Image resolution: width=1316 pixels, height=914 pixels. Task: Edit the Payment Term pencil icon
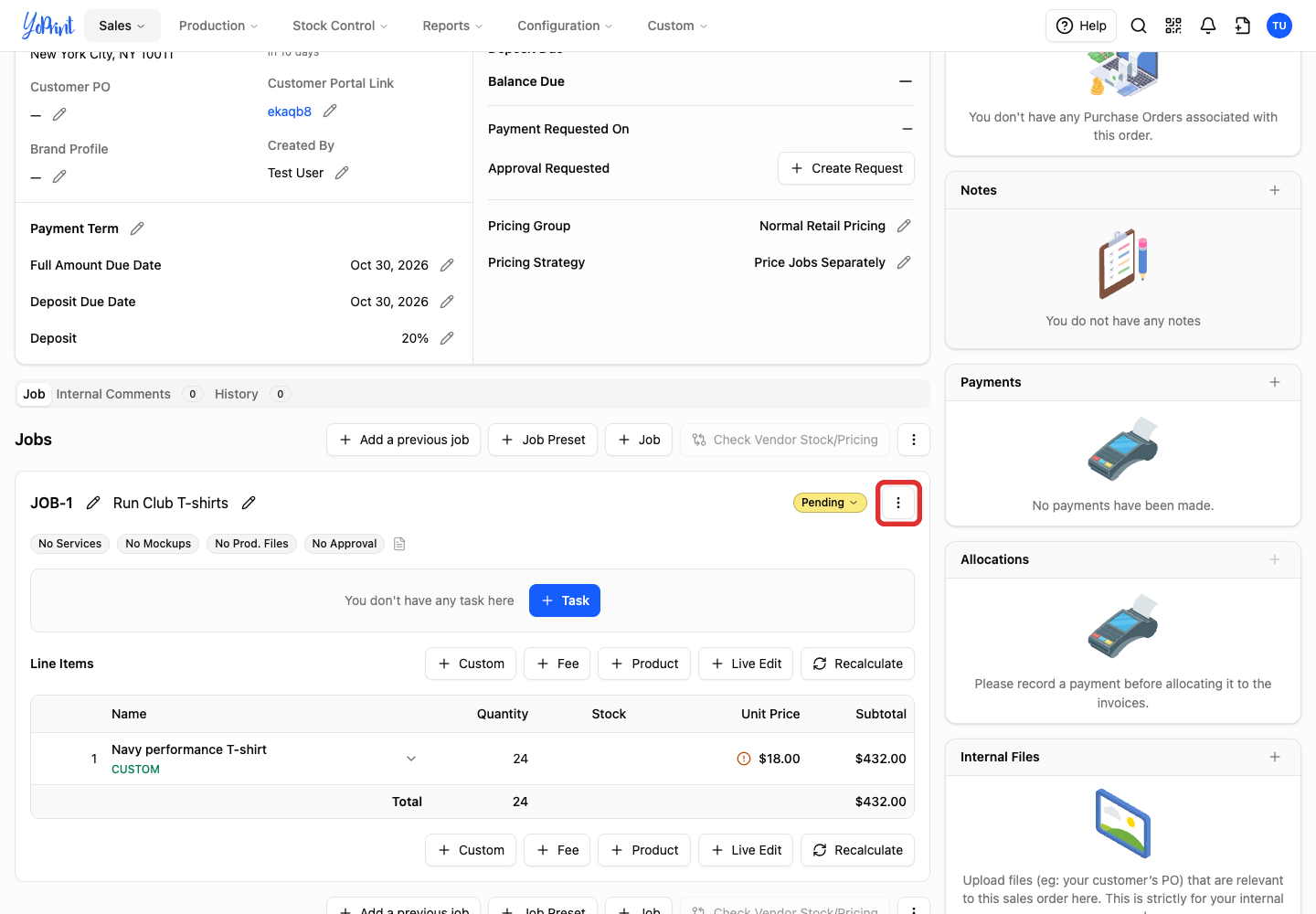click(137, 228)
